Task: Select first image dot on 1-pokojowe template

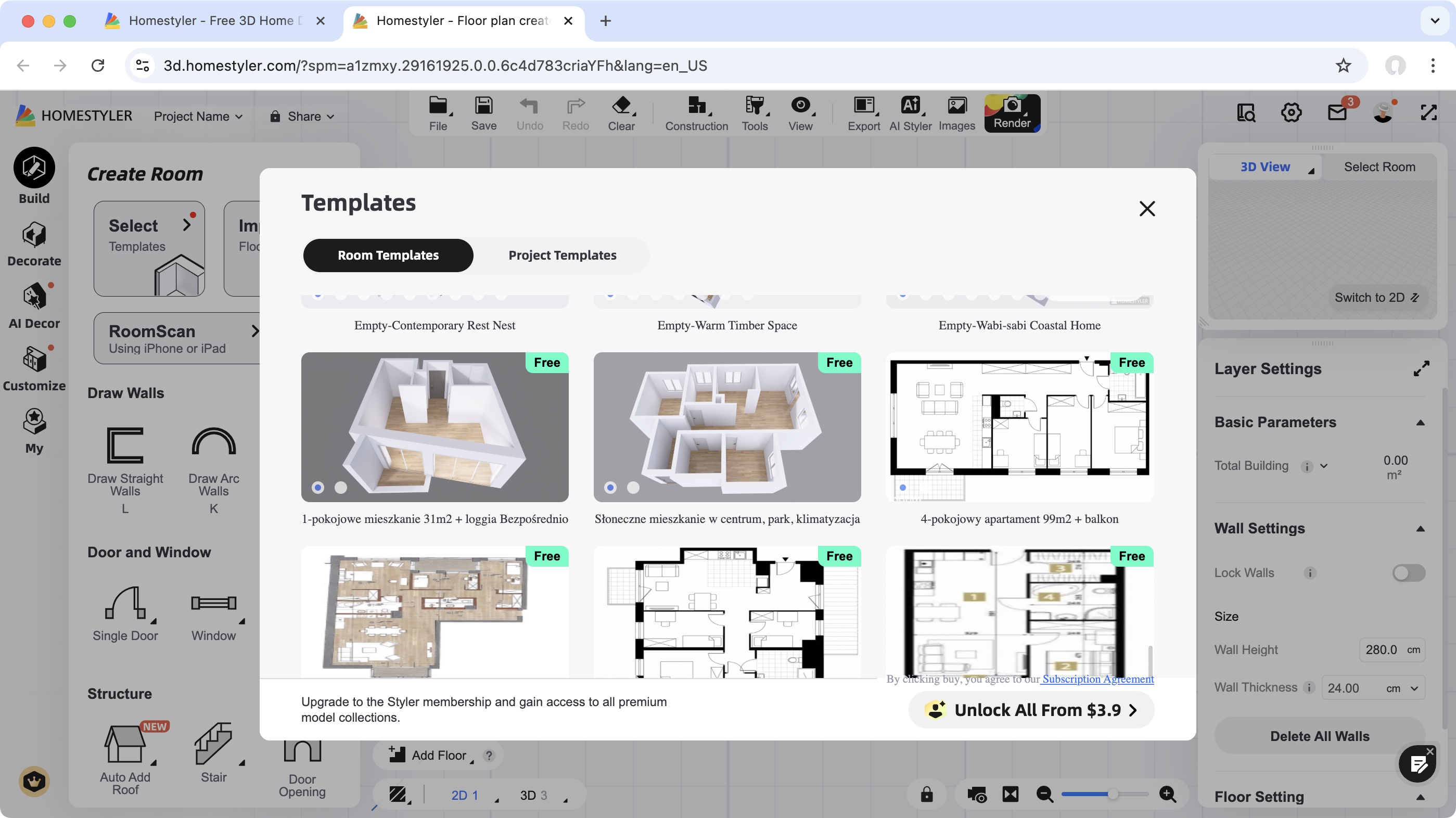Action: pos(317,487)
